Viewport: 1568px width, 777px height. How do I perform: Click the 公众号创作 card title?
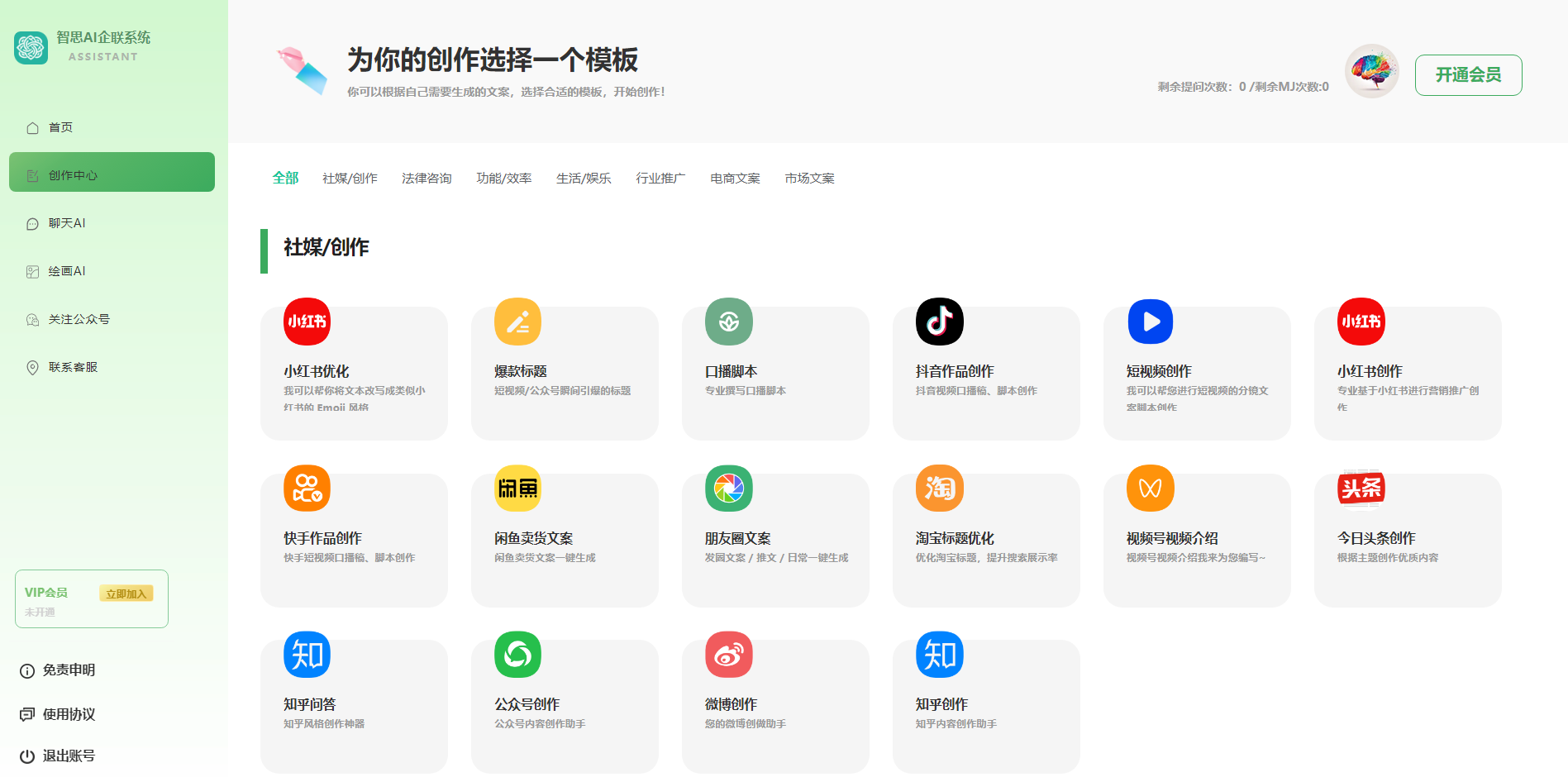527,704
